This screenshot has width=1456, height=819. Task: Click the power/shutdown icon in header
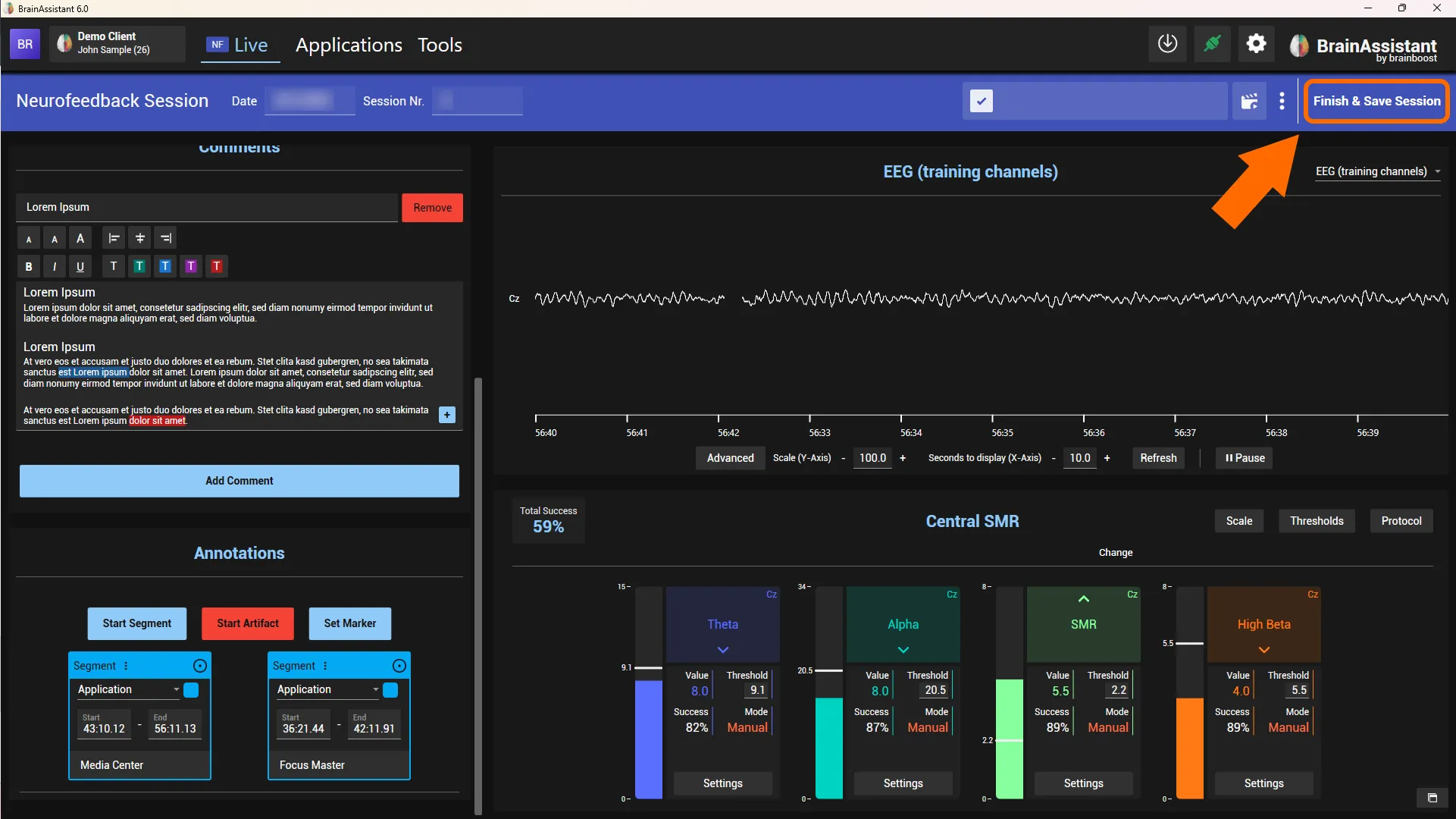pyautogui.click(x=1167, y=44)
